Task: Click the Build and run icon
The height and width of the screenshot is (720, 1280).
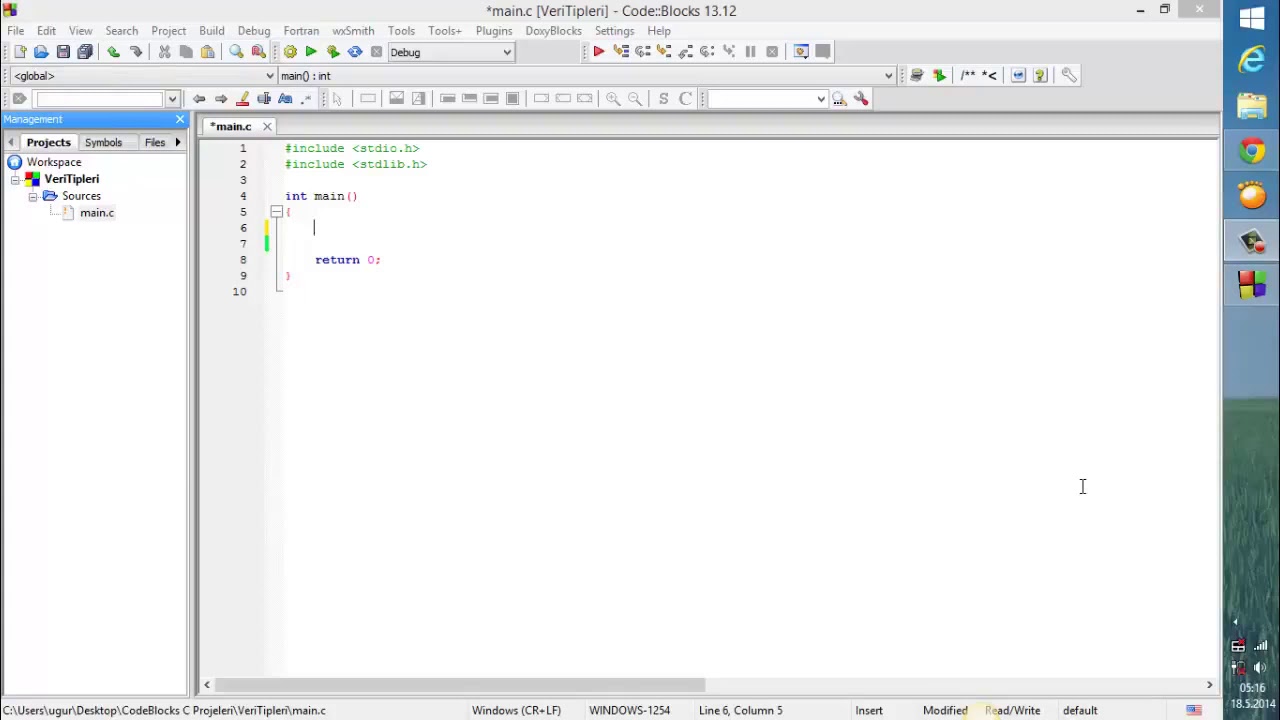Action: (333, 52)
